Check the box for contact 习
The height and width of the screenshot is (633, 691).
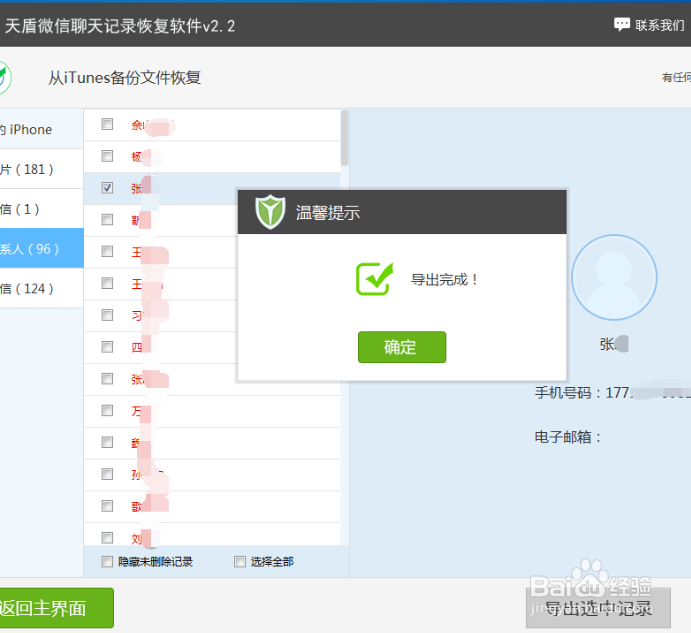point(107,315)
